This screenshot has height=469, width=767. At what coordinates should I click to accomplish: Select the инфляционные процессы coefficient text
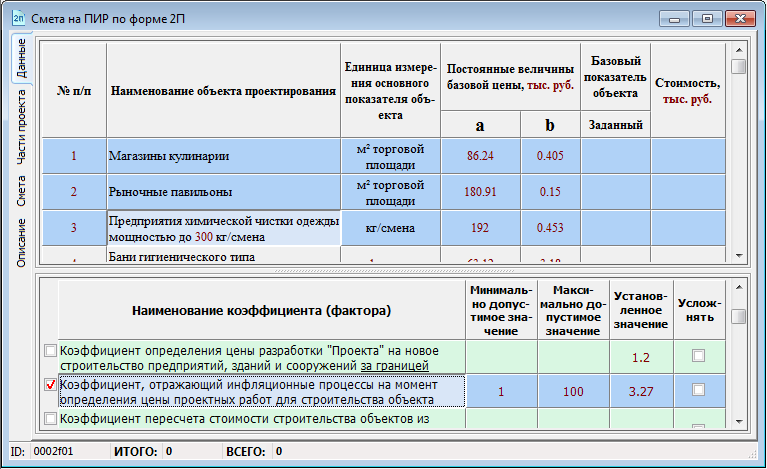point(262,392)
